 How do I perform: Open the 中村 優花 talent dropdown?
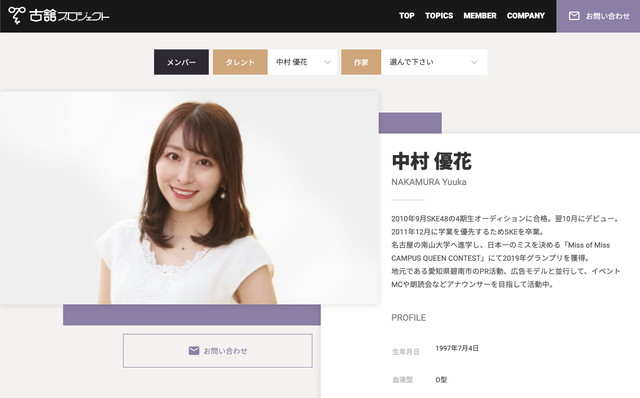click(302, 62)
